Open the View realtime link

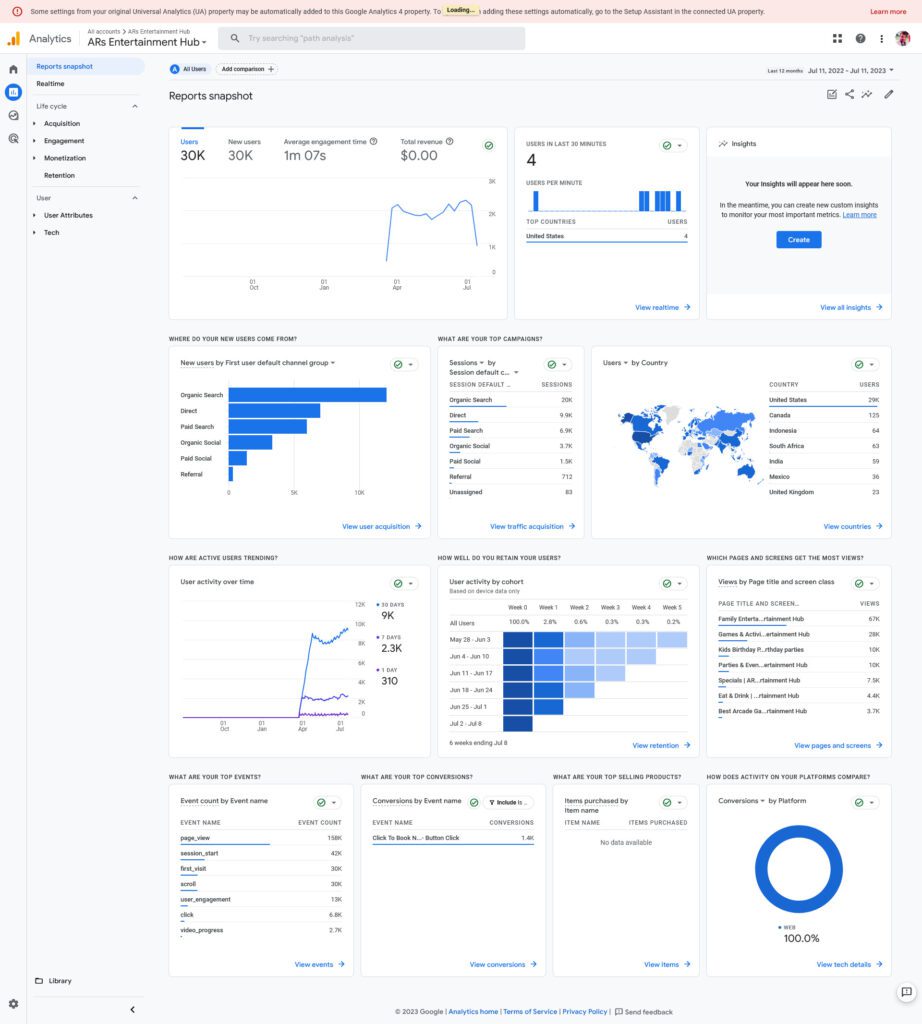663,308
